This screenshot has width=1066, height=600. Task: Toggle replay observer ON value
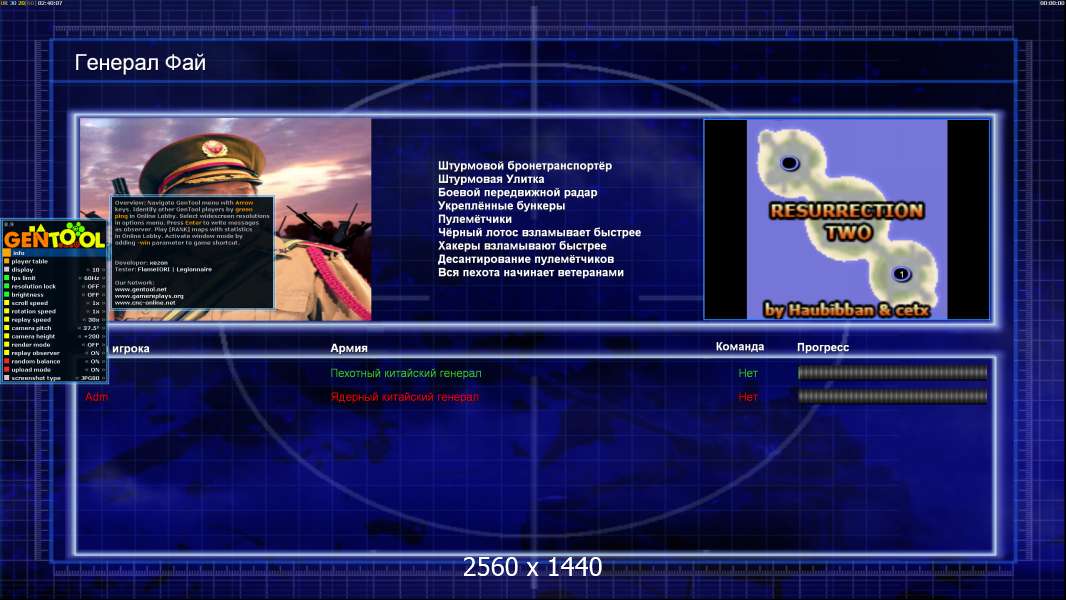(95, 353)
